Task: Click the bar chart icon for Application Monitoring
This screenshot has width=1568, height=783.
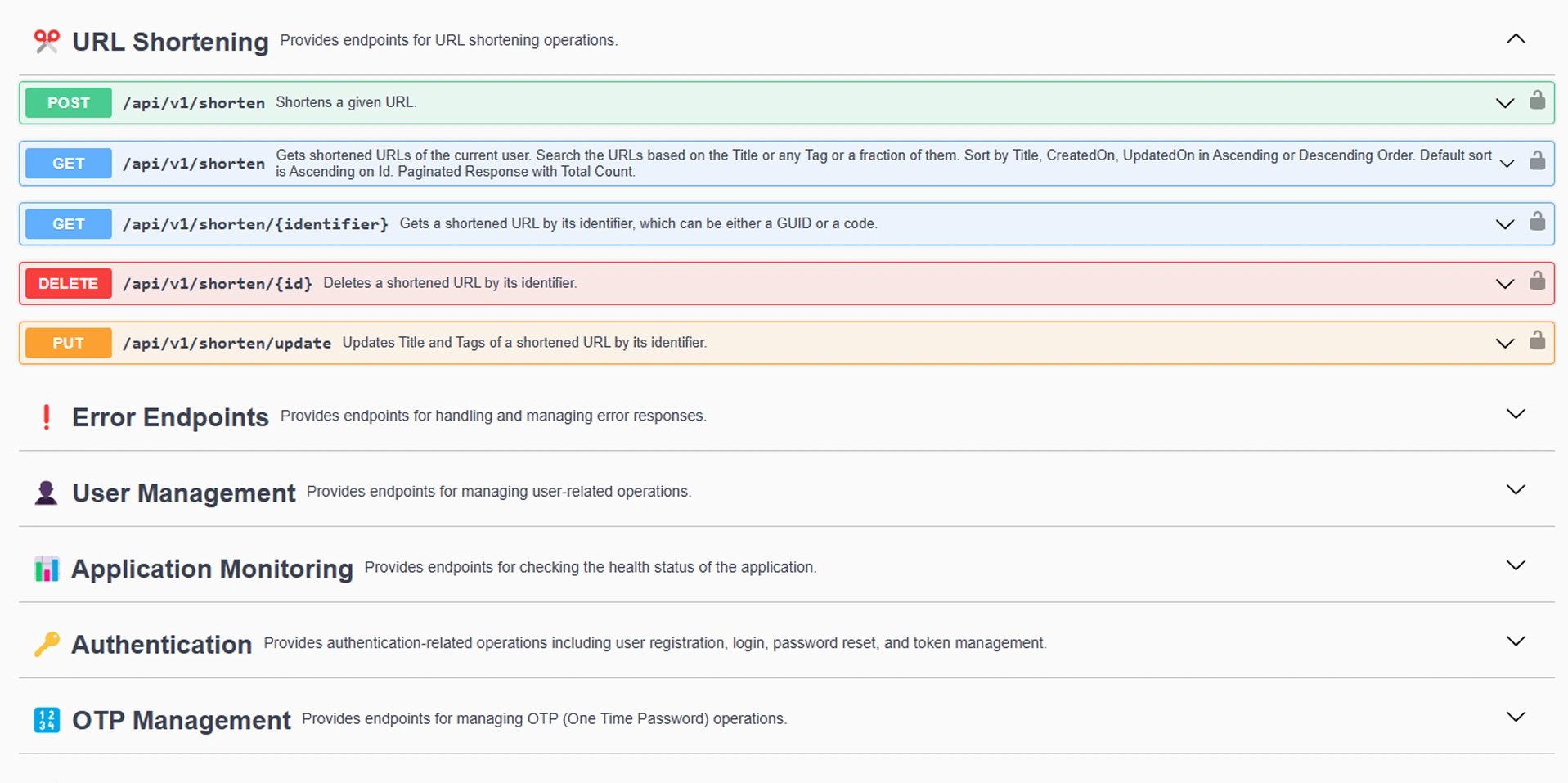Action: [x=47, y=568]
